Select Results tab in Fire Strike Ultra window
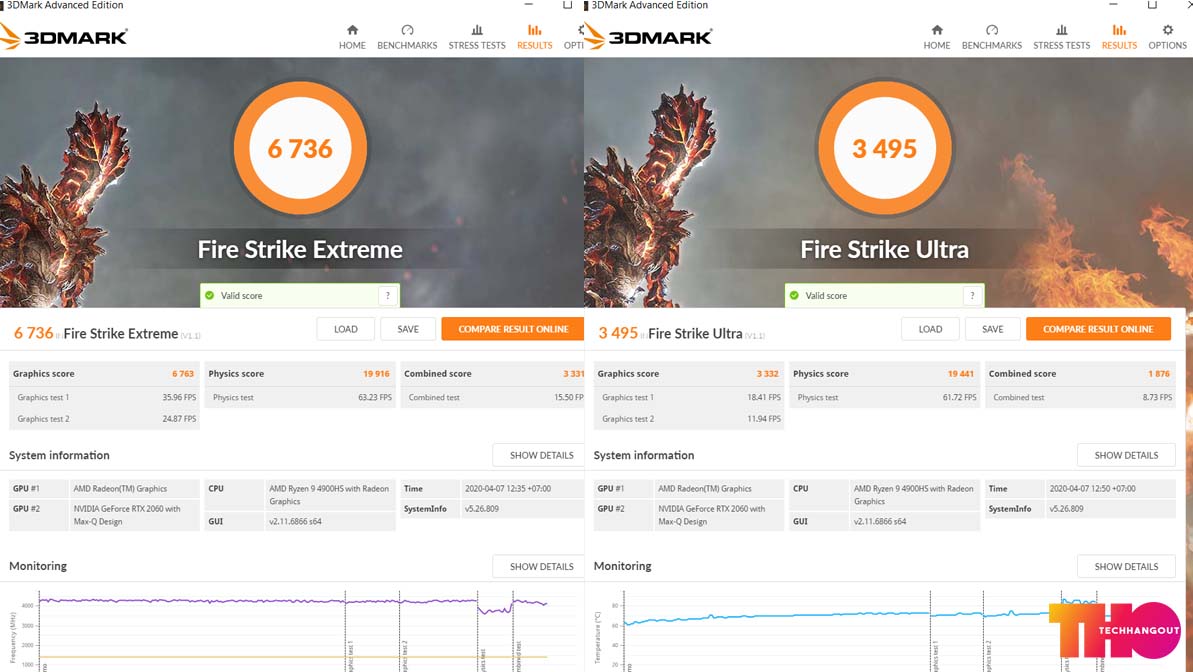The image size is (1193, 672). [1119, 37]
